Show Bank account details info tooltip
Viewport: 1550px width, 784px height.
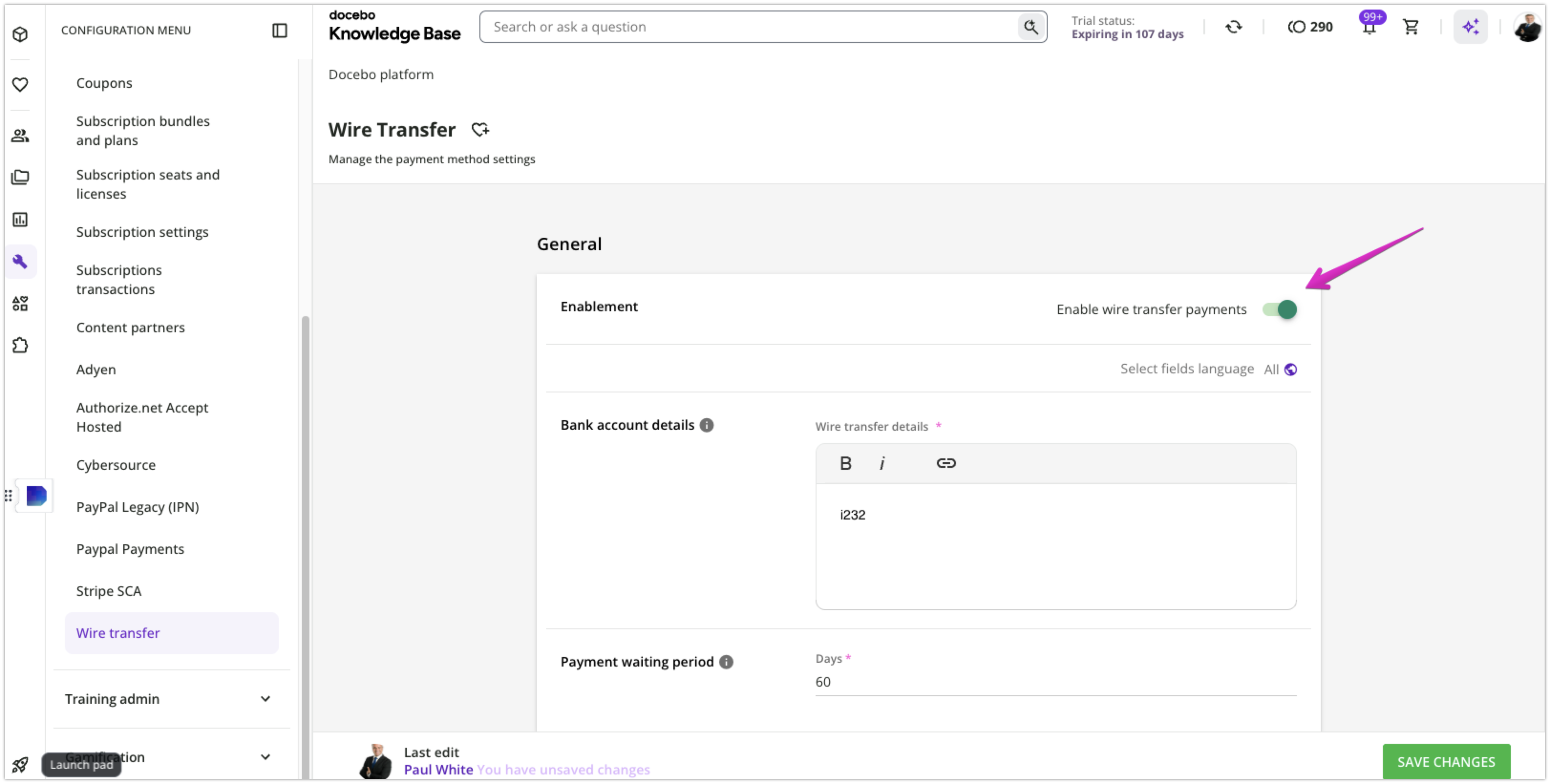click(707, 425)
